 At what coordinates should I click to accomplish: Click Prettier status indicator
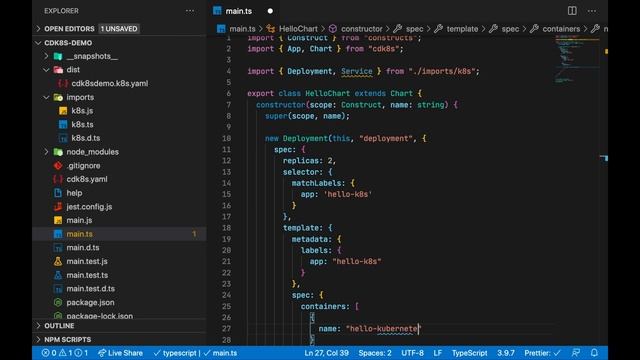pos(542,353)
